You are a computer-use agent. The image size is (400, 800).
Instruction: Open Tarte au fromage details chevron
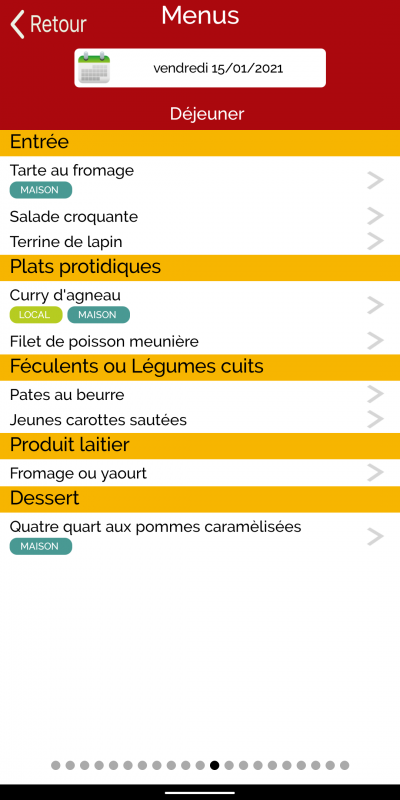[376, 180]
